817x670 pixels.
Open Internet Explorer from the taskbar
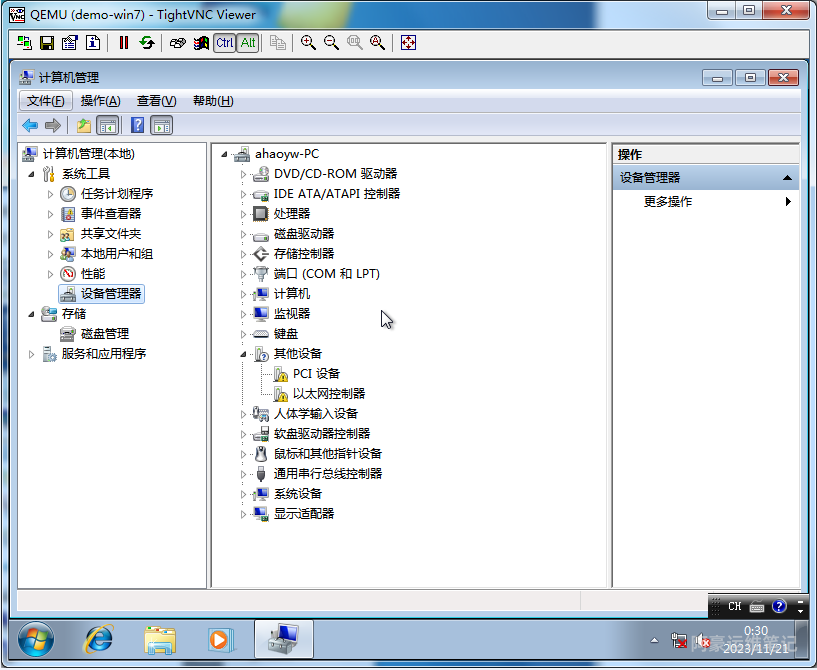pos(98,638)
